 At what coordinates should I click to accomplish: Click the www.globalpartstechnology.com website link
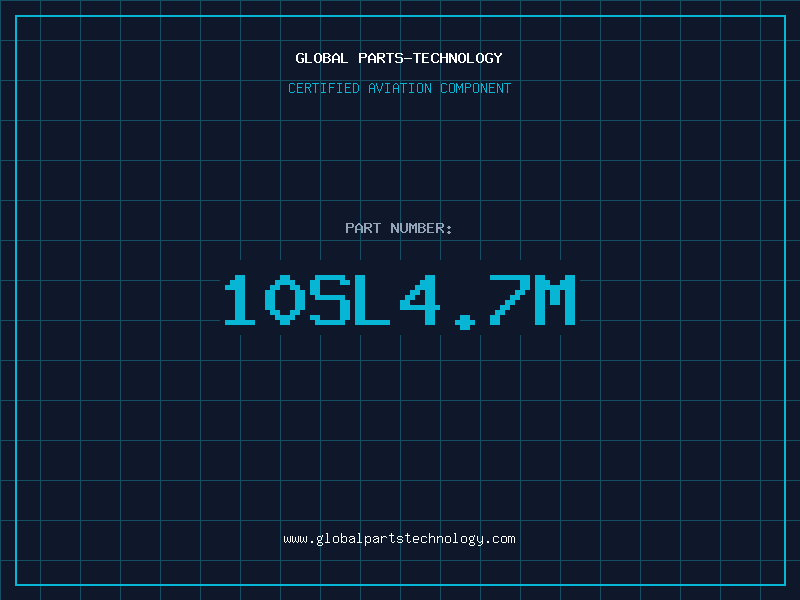399,539
